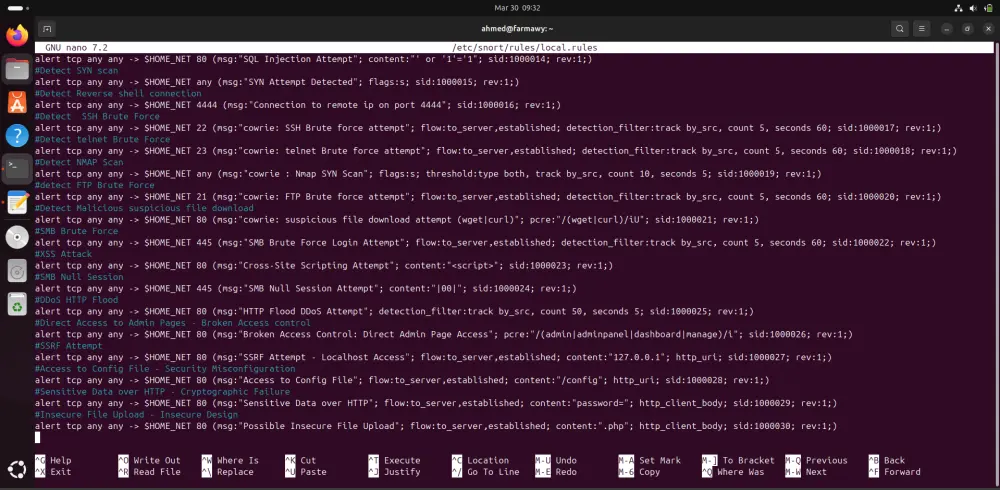Open Firefox from the dock
Screen dimensions: 1000x490
(17, 34)
